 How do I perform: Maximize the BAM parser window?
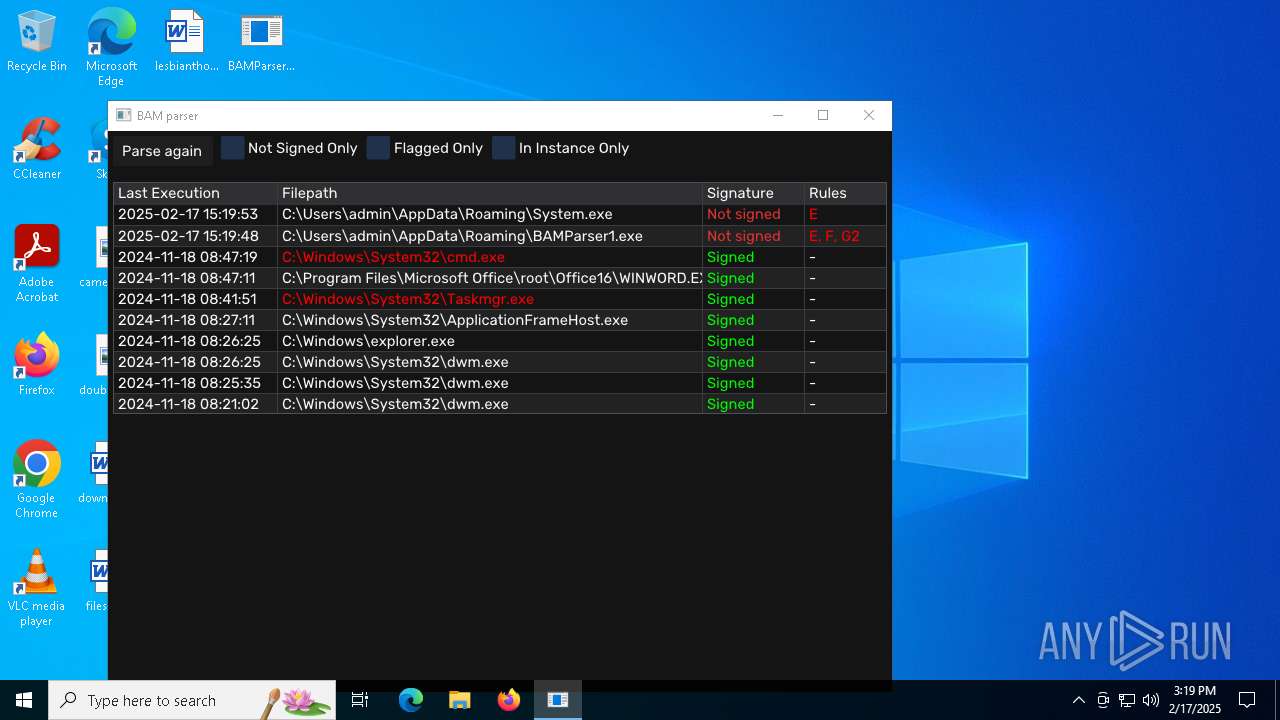click(x=823, y=116)
